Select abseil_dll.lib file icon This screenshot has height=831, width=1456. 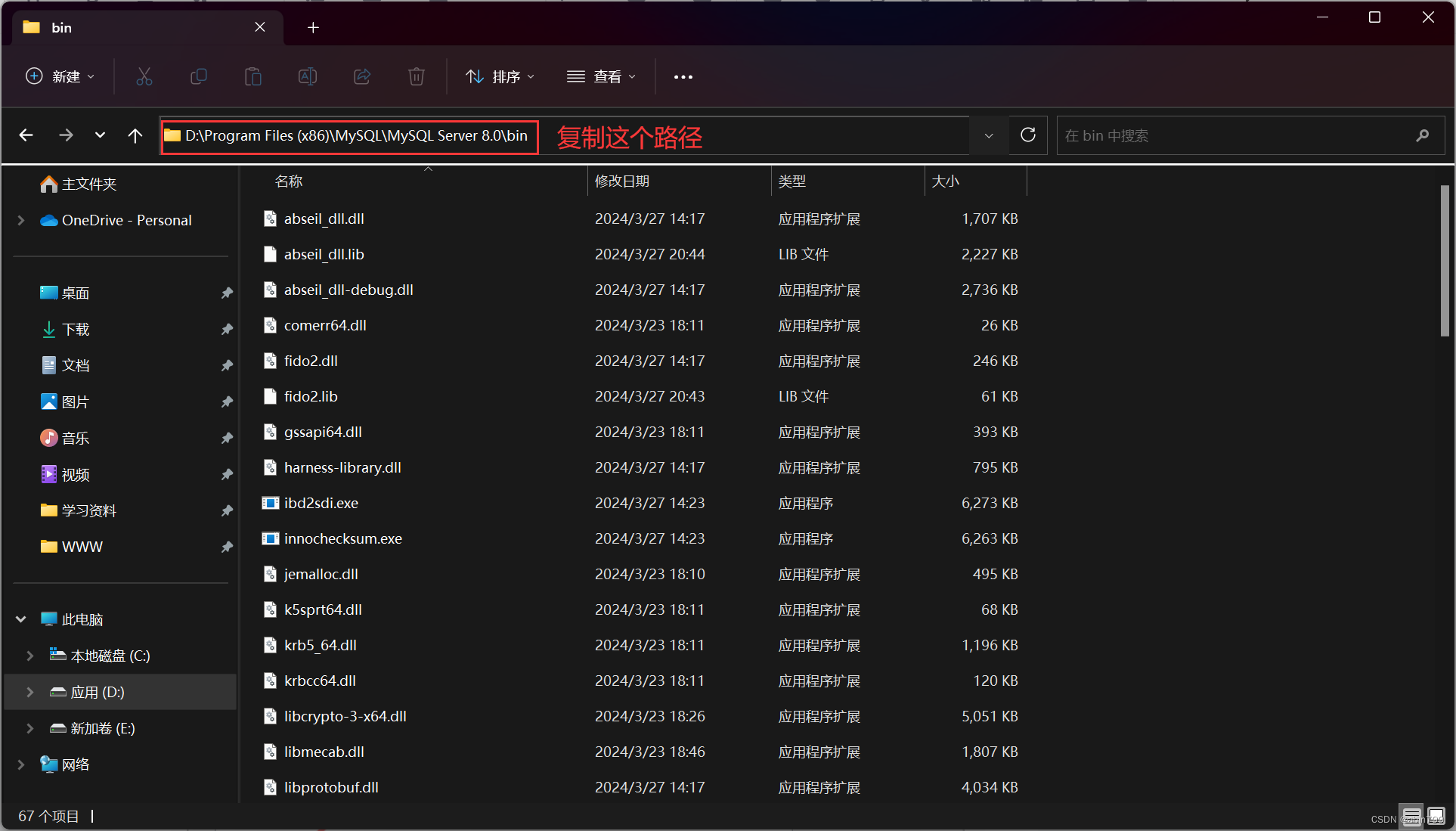(x=270, y=254)
